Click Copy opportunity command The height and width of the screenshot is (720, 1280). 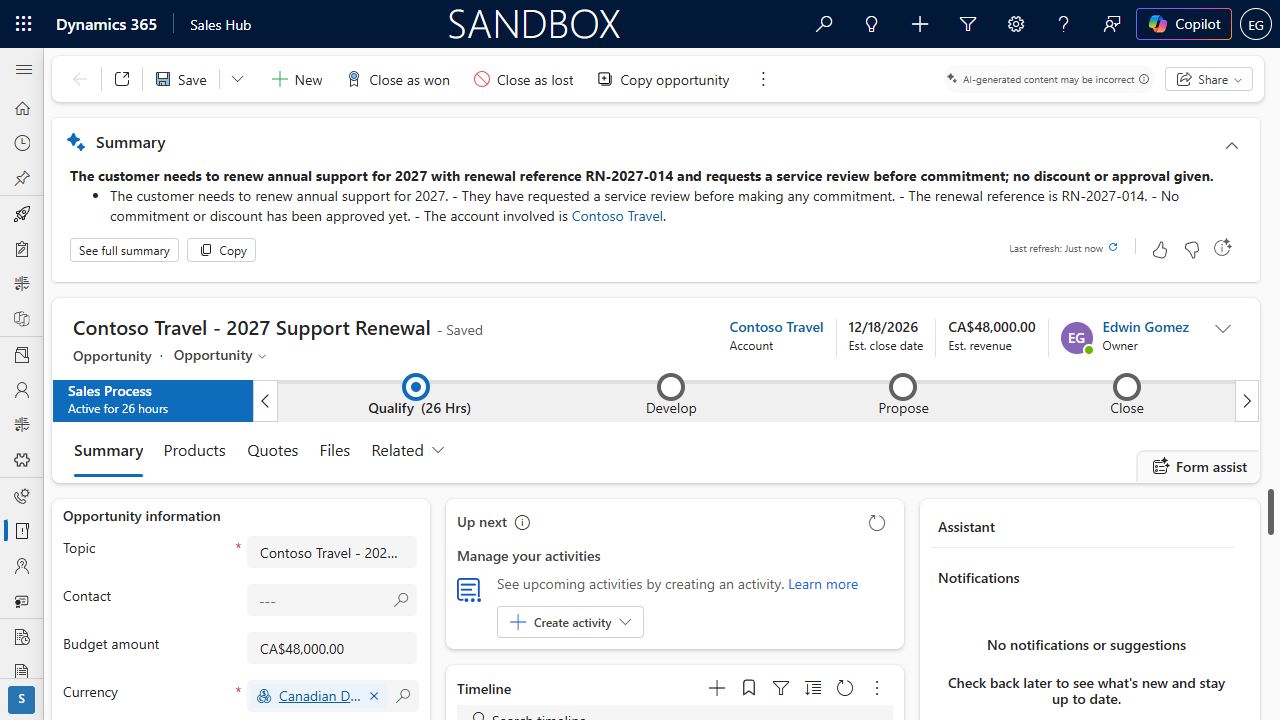pyautogui.click(x=664, y=79)
